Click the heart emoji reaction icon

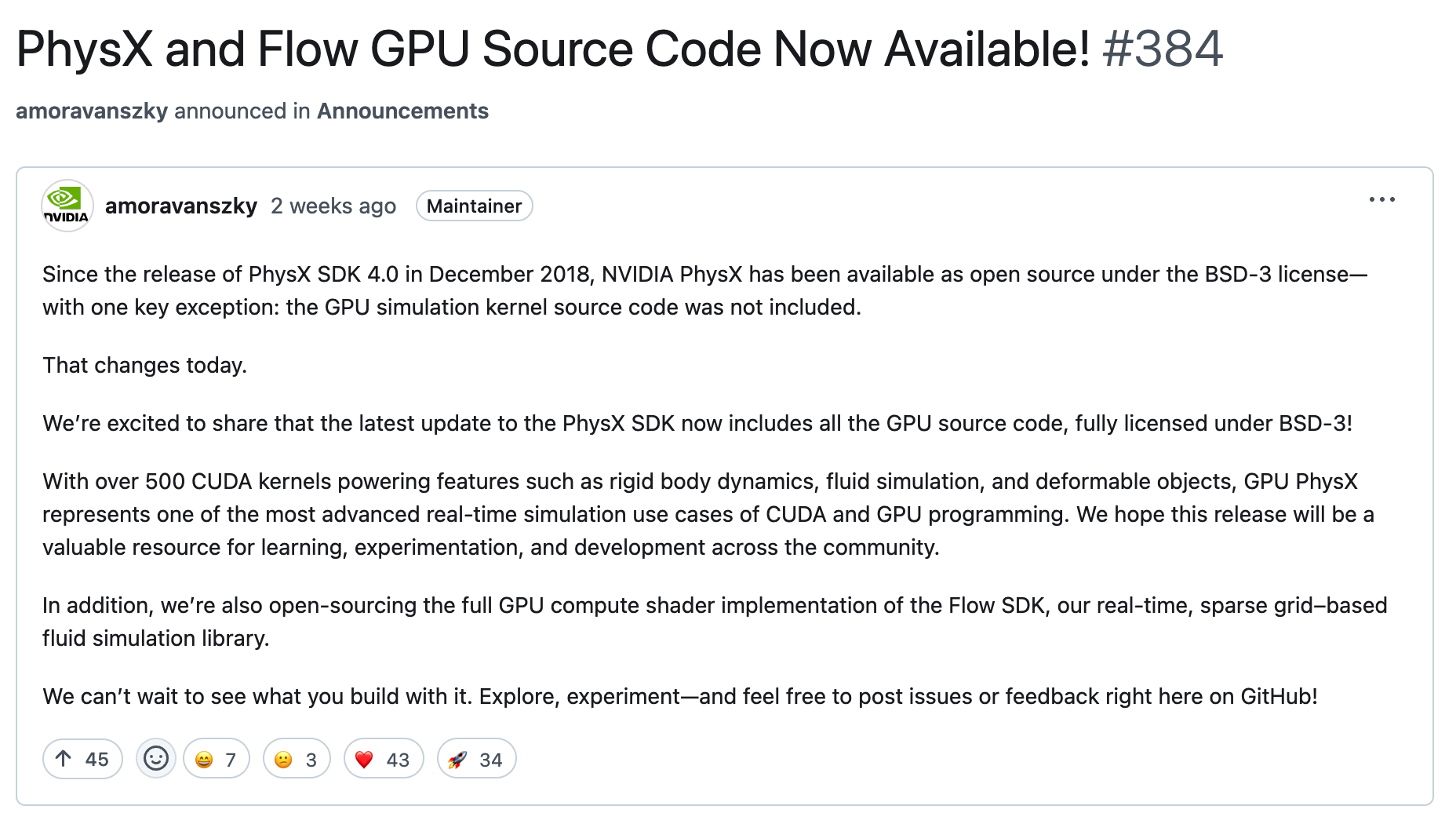(366, 758)
